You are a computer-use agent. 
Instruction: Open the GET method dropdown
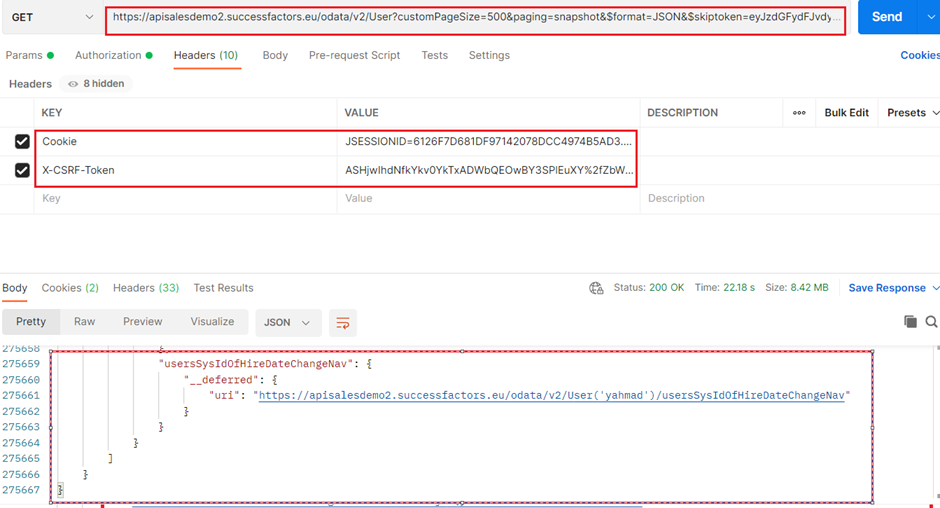(51, 17)
